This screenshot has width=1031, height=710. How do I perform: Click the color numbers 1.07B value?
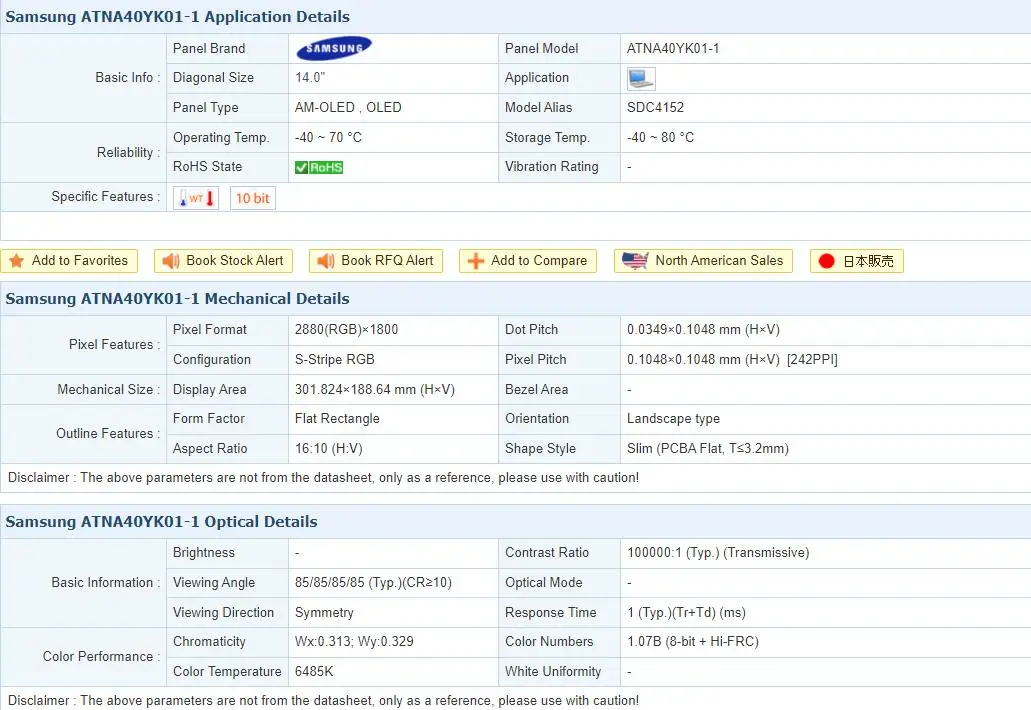692,642
